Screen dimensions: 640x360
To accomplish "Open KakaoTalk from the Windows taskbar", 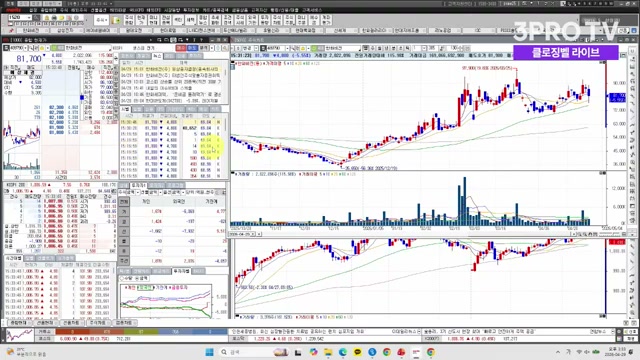I will click(357, 352).
